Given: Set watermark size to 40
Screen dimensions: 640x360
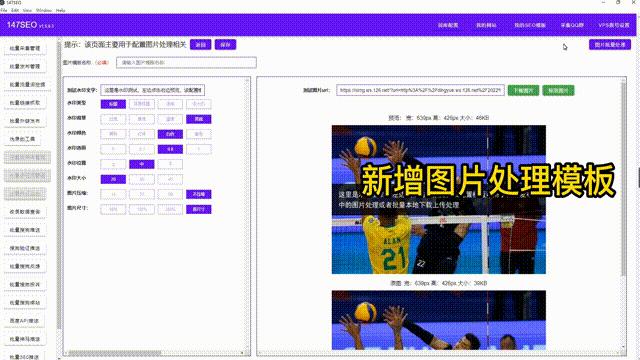Looking at the screenshot, I should point(170,179).
